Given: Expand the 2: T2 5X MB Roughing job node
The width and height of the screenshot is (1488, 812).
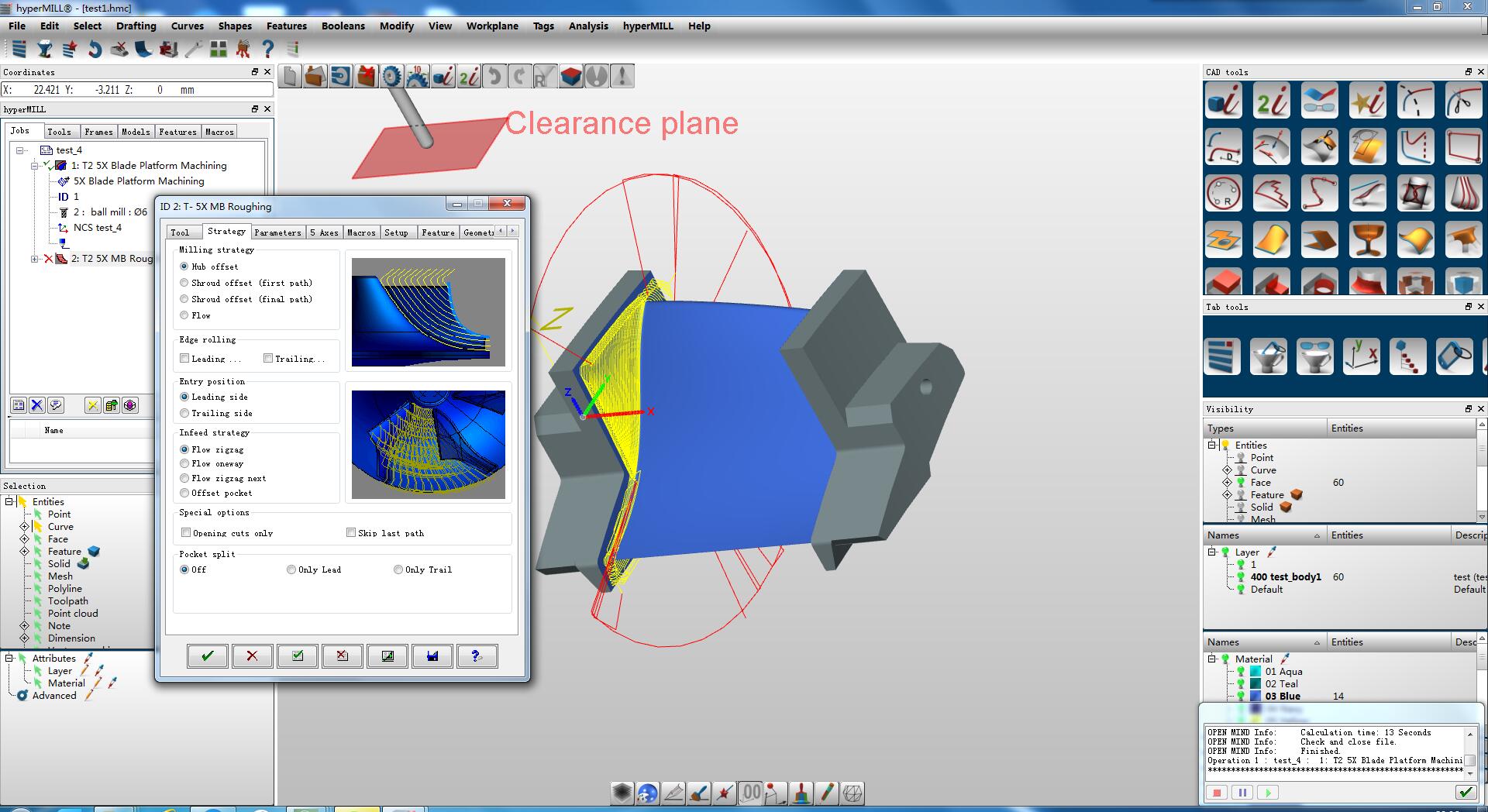Looking at the screenshot, I should pyautogui.click(x=34, y=259).
